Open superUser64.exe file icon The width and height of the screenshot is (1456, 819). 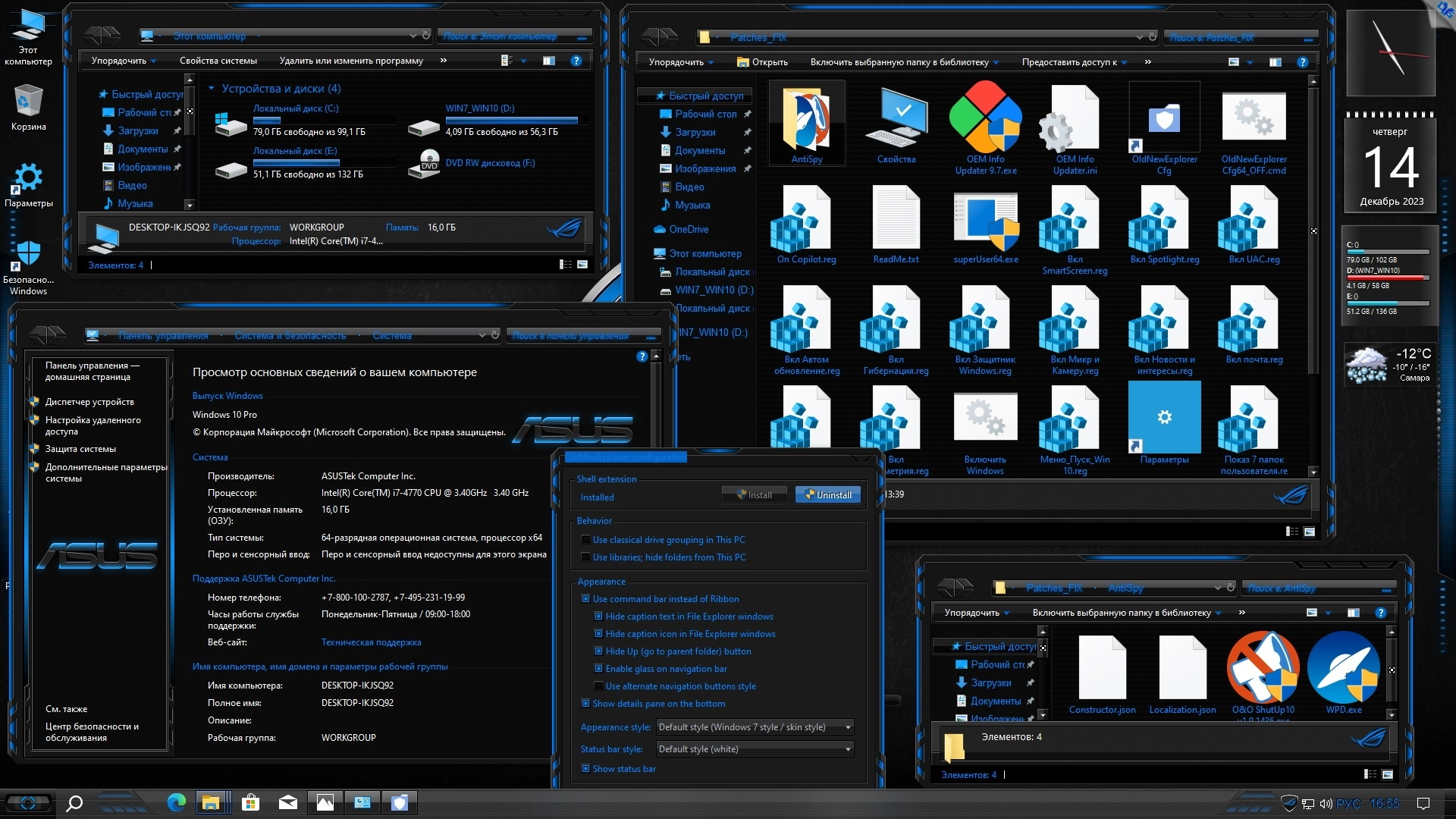coord(985,221)
